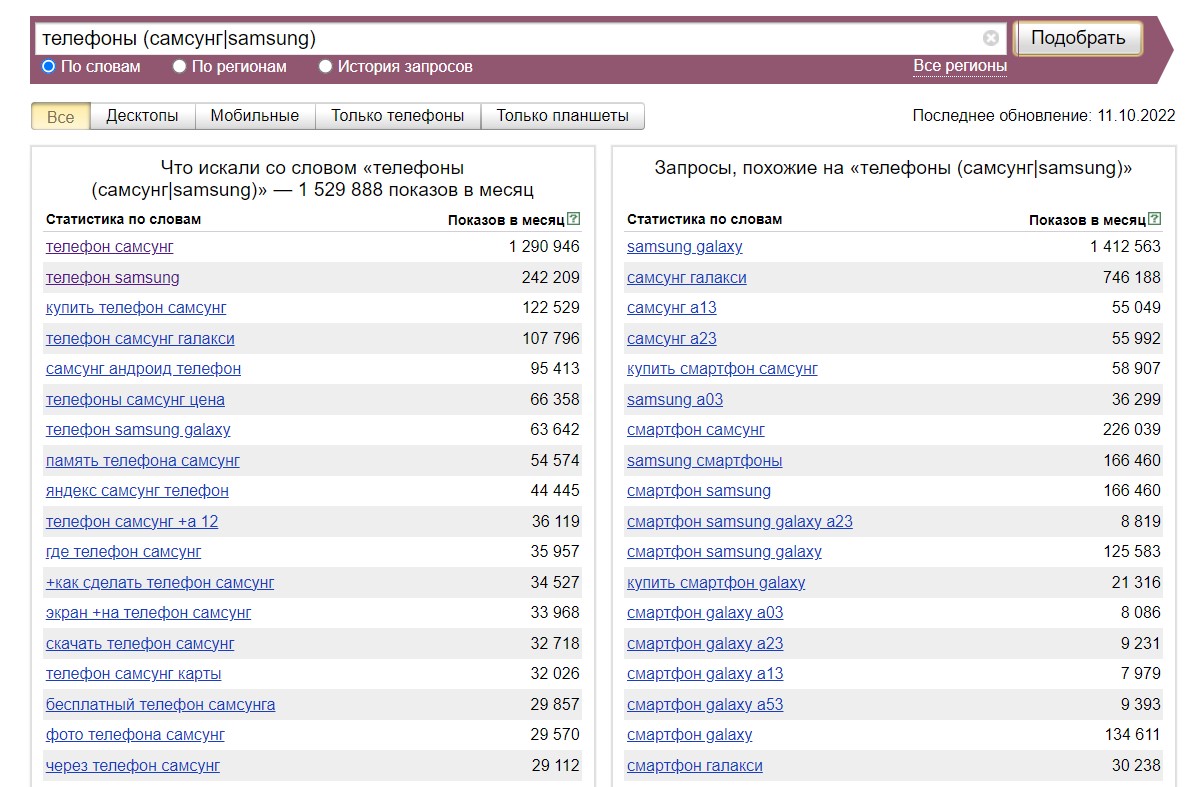Viewport: 1190px width, 787px height.
Task: Open the 'смартфон samsung galaxy a23' link
Action: click(740, 521)
